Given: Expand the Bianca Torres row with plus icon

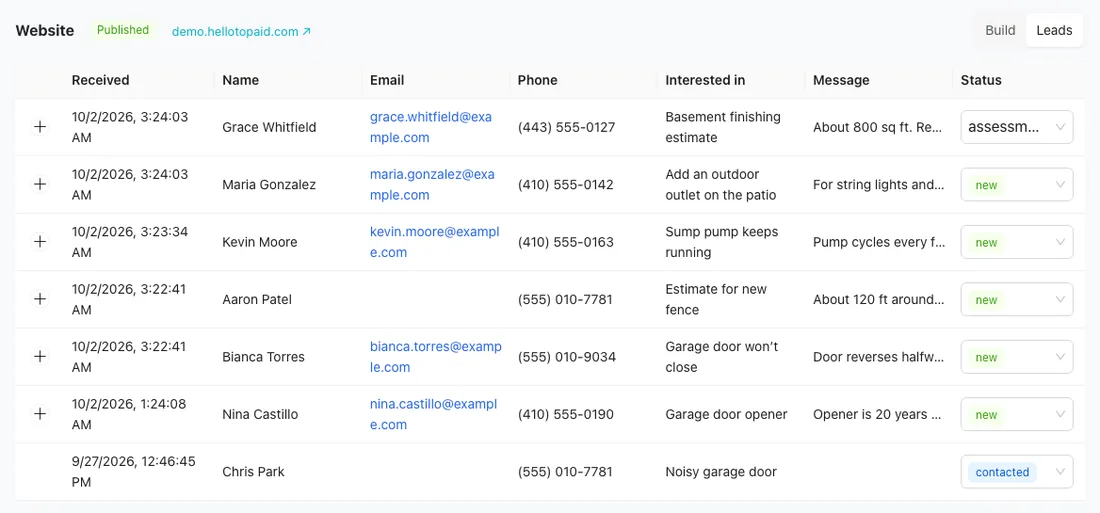Looking at the screenshot, I should tap(40, 357).
